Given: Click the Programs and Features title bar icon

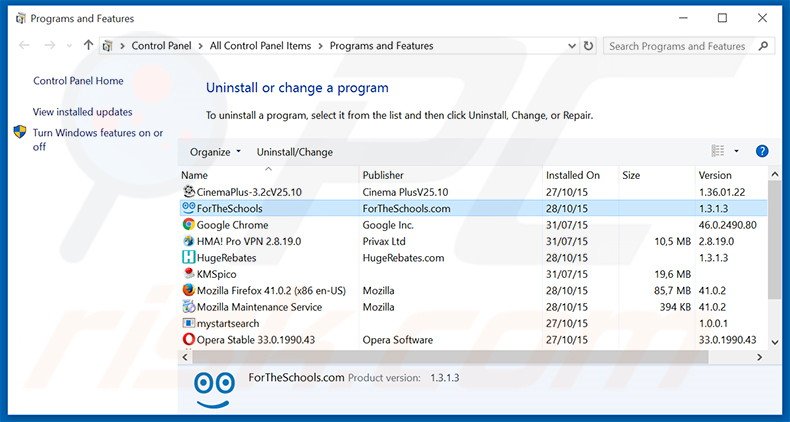Looking at the screenshot, I should tap(21, 19).
